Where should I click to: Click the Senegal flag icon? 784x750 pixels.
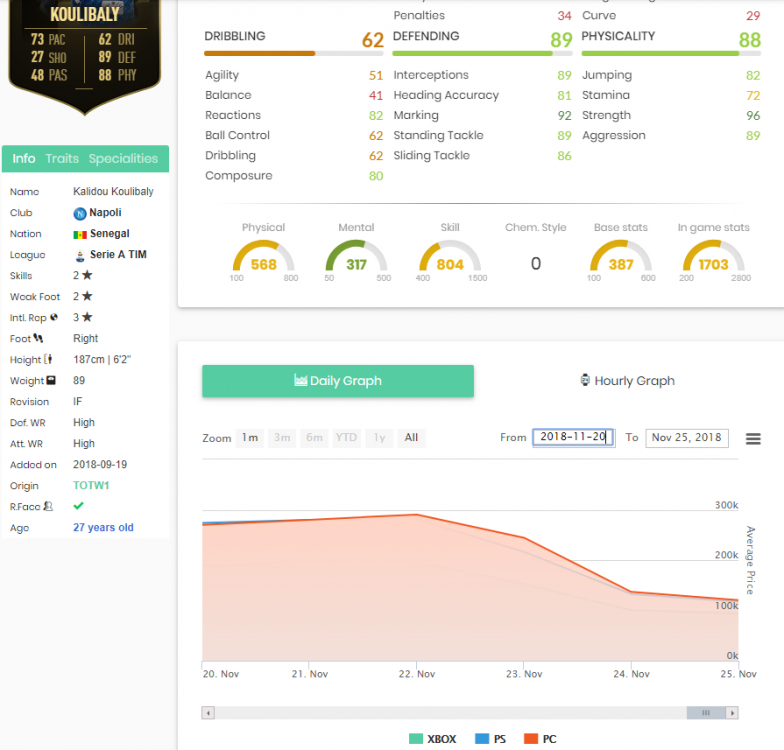click(x=80, y=234)
